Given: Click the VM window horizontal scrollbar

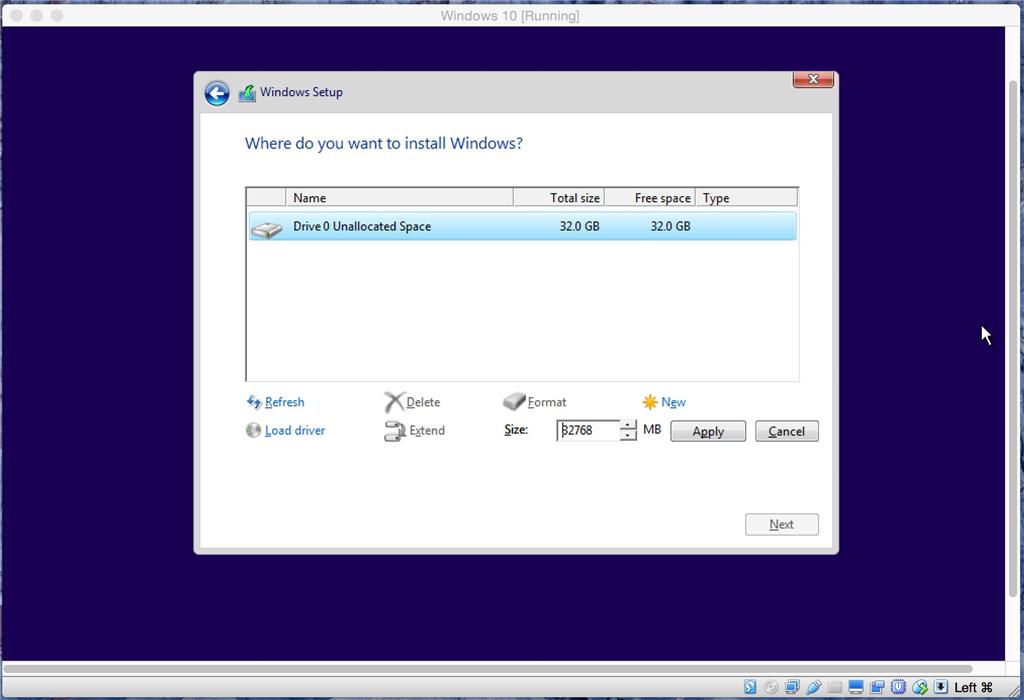Looking at the screenshot, I should (x=488, y=669).
